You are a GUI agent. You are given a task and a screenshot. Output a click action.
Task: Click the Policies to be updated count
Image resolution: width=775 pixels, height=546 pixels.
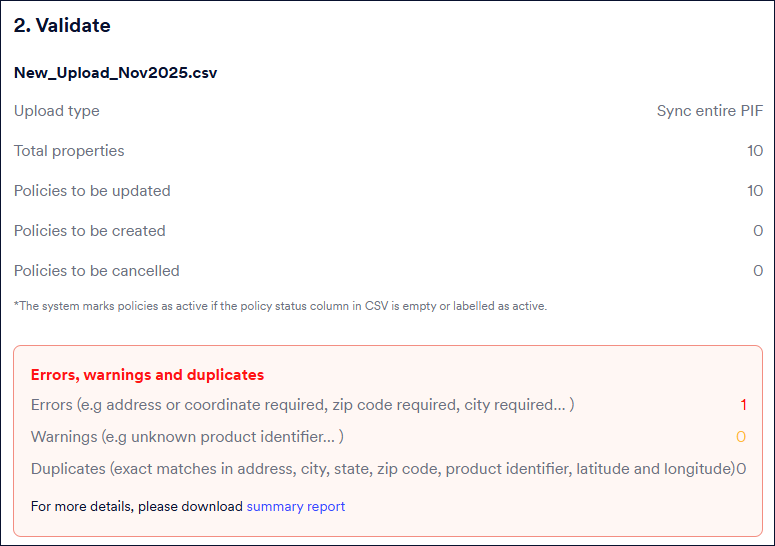coord(755,191)
